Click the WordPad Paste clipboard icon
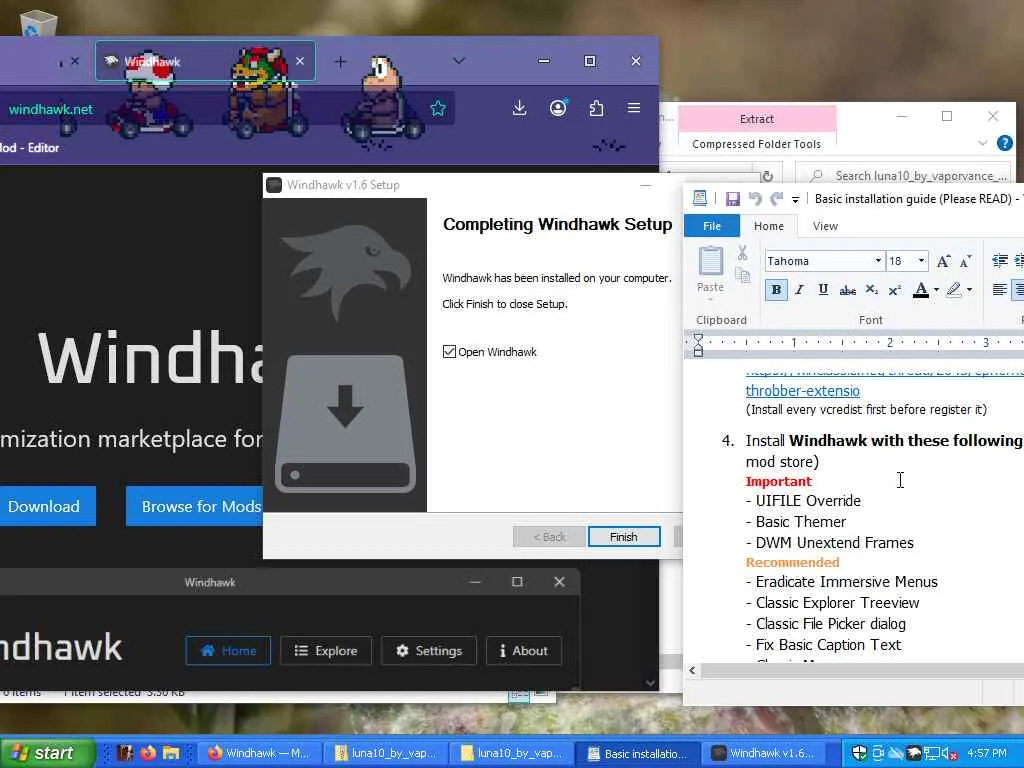 710,261
